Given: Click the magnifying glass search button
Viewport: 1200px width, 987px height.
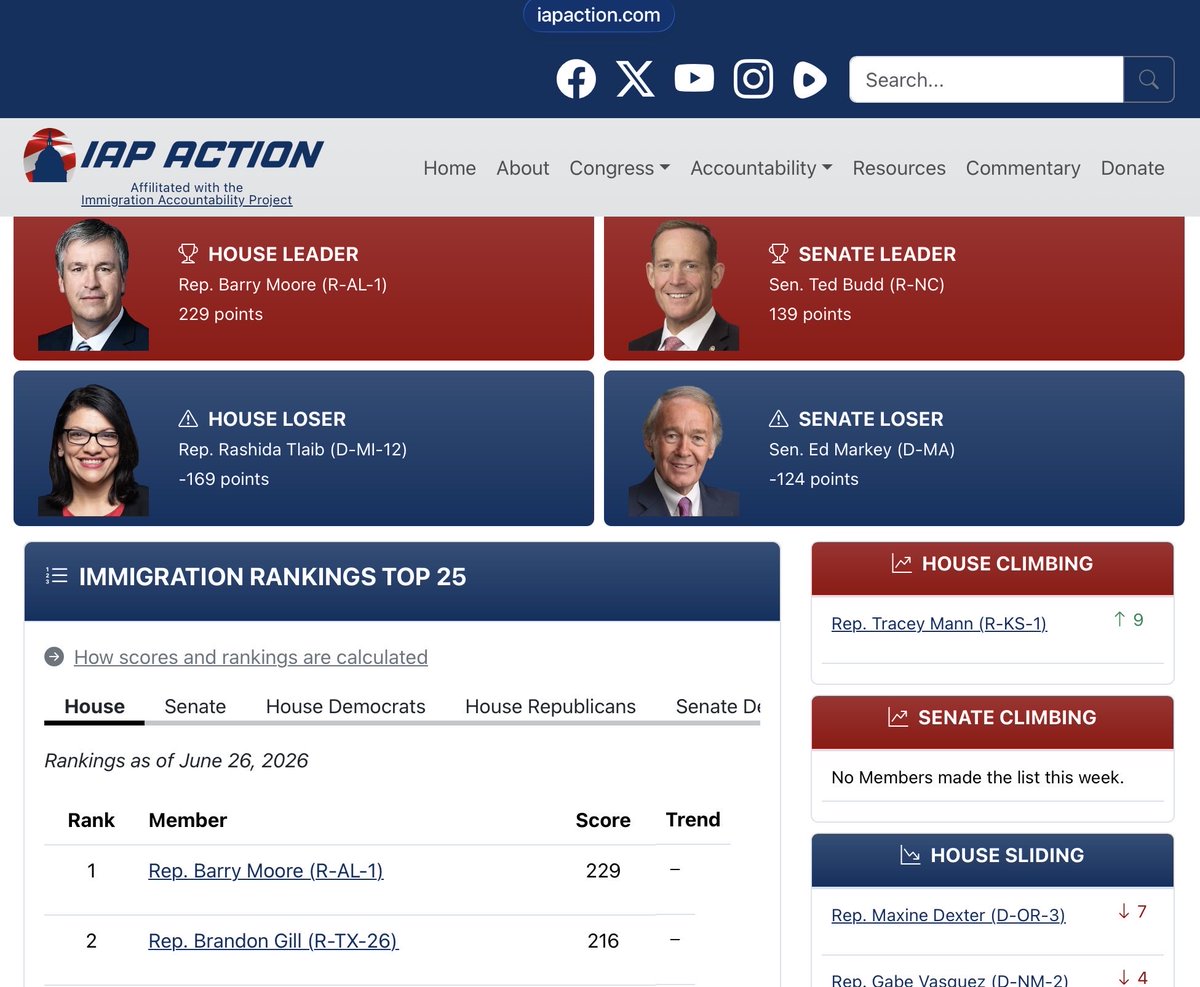Looking at the screenshot, I should tap(1148, 79).
